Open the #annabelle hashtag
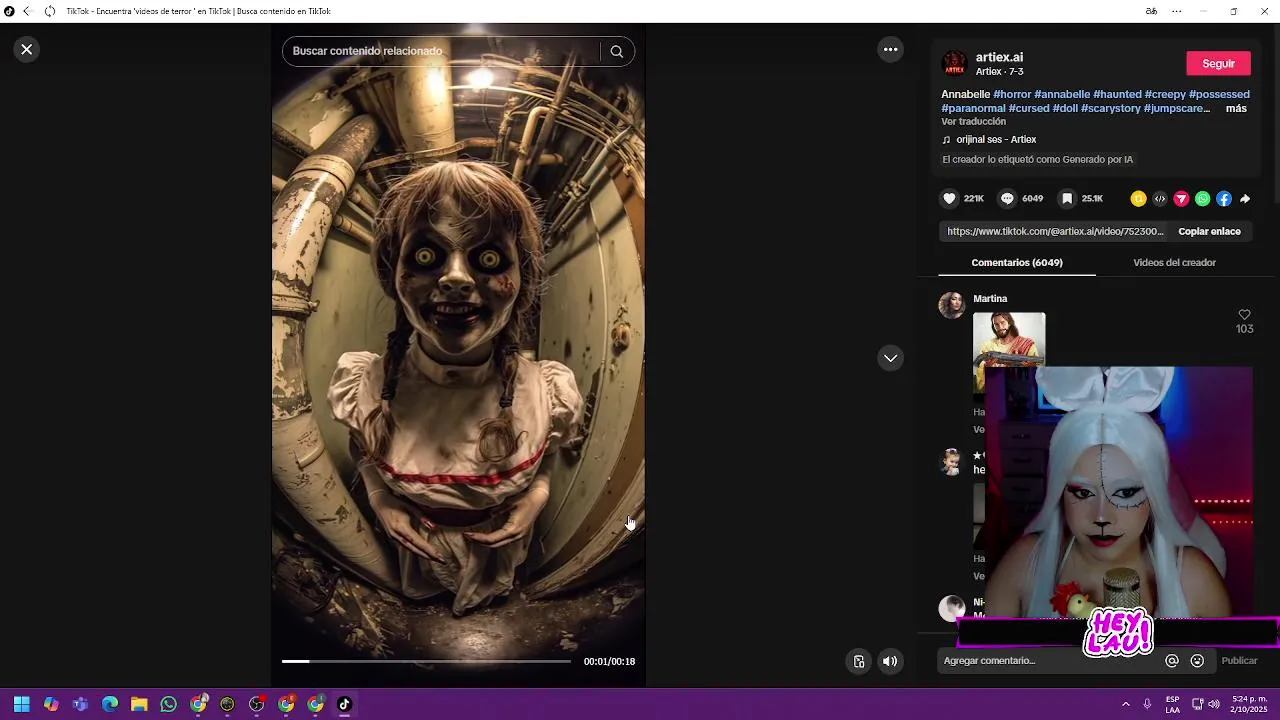The width and height of the screenshot is (1280, 720). point(1062,94)
